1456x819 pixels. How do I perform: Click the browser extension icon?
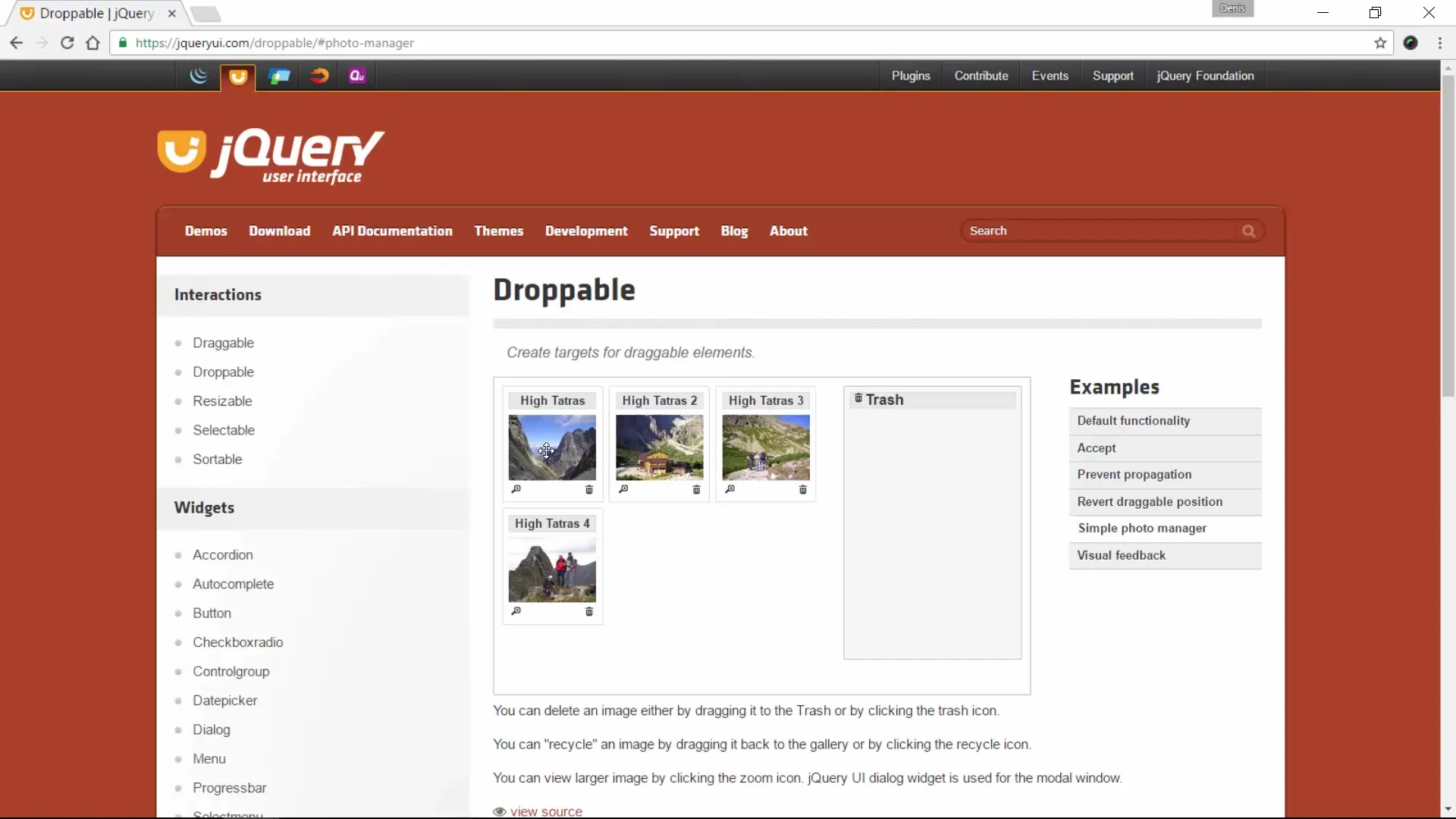1410,43
